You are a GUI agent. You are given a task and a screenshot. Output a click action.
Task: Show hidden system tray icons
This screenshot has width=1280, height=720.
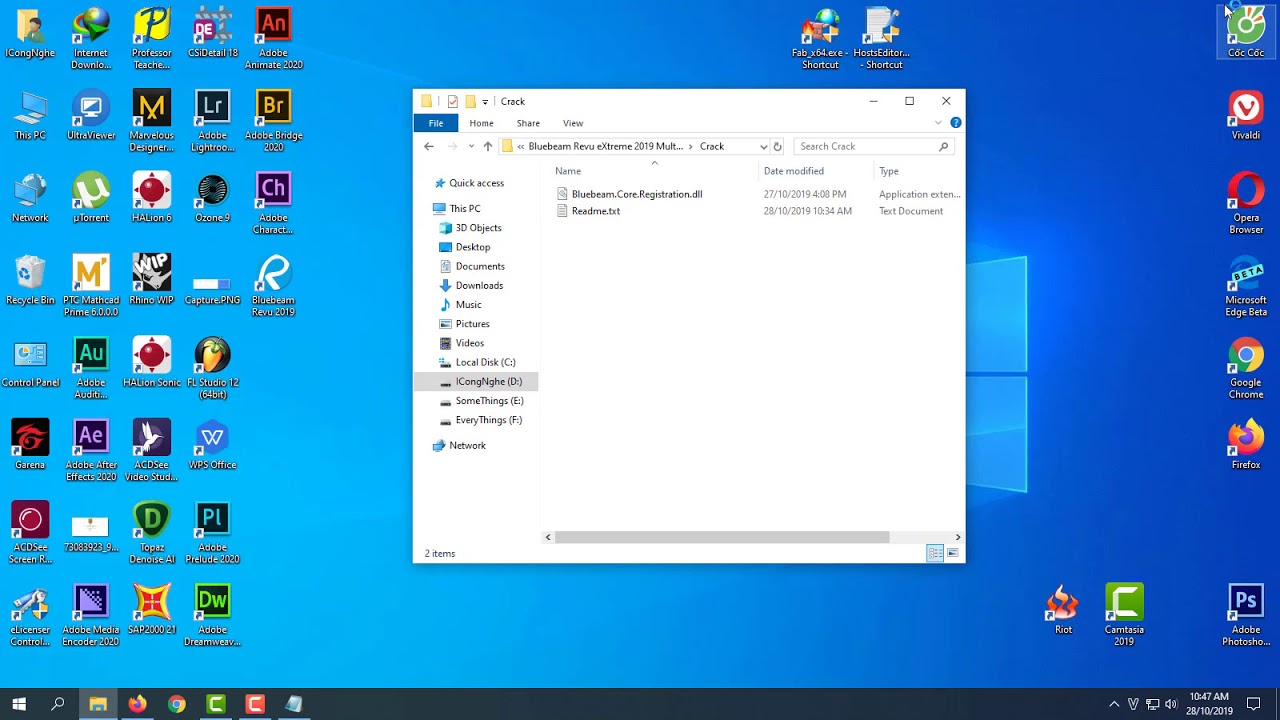1114,704
